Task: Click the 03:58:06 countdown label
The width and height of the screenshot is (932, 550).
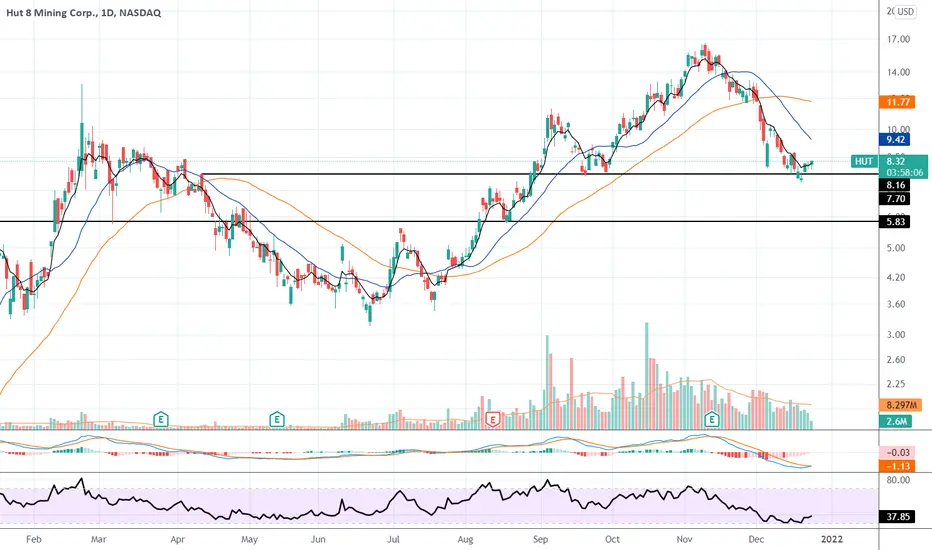Action: [x=904, y=172]
